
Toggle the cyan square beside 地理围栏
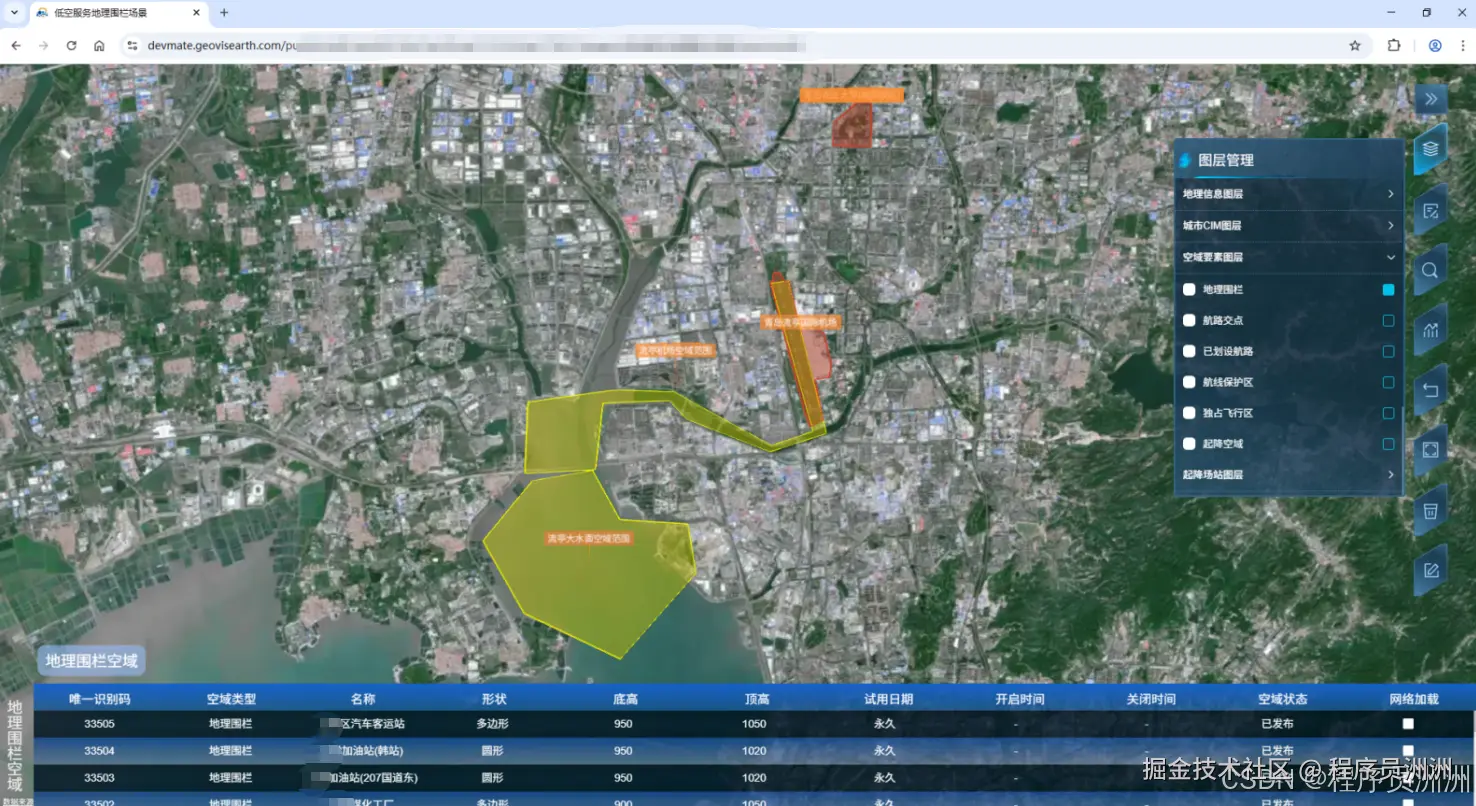(1388, 290)
